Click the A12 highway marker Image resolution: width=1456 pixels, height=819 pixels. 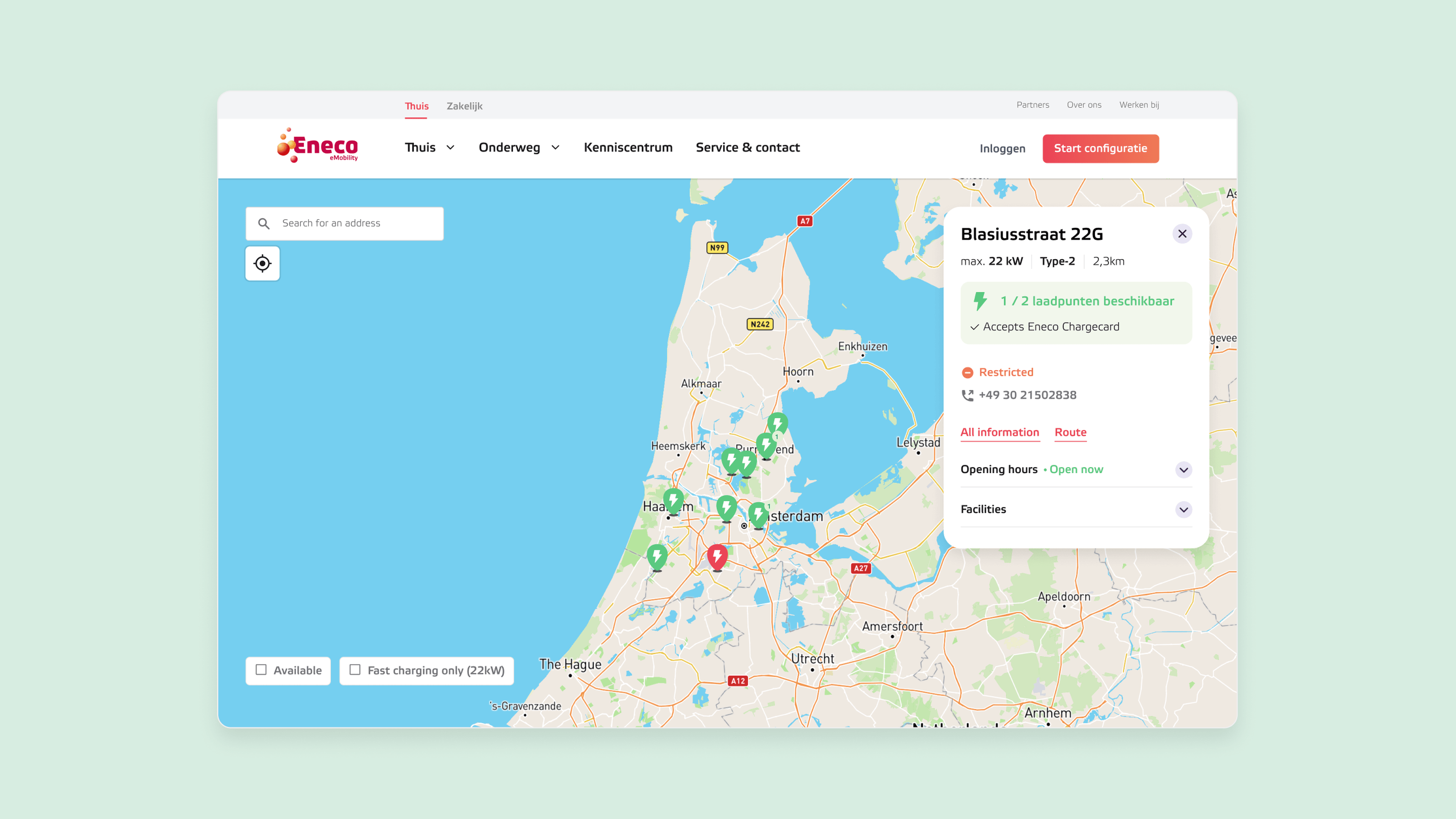(738, 681)
